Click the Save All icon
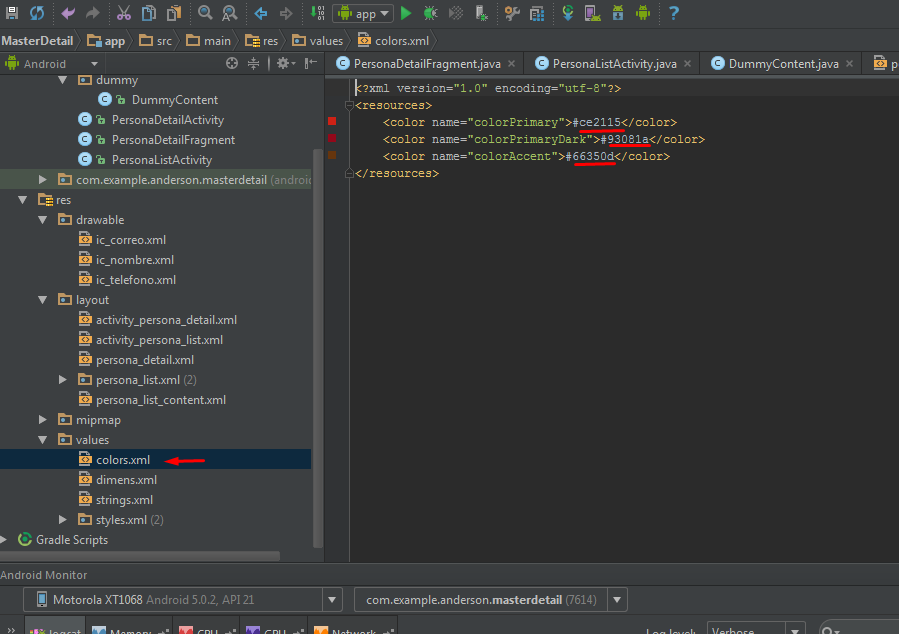Viewport: 899px width, 634px height. 12,13
